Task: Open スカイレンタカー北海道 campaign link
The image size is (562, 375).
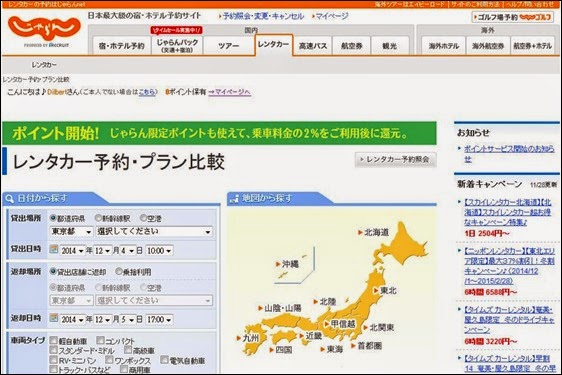Action: [508, 212]
